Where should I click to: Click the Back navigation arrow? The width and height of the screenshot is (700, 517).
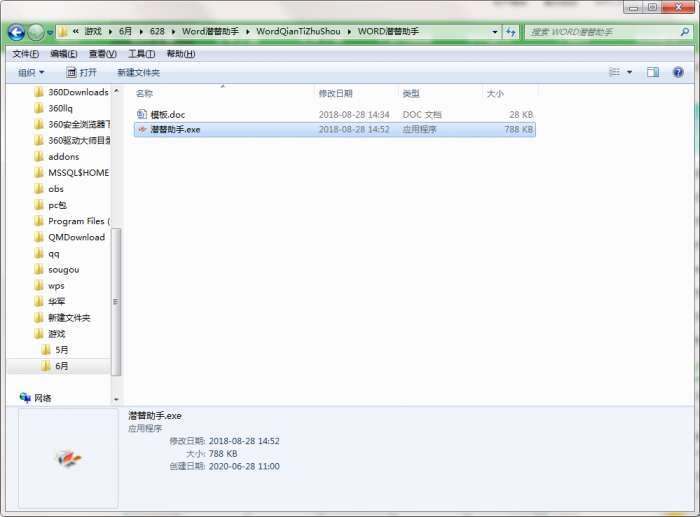(16, 32)
